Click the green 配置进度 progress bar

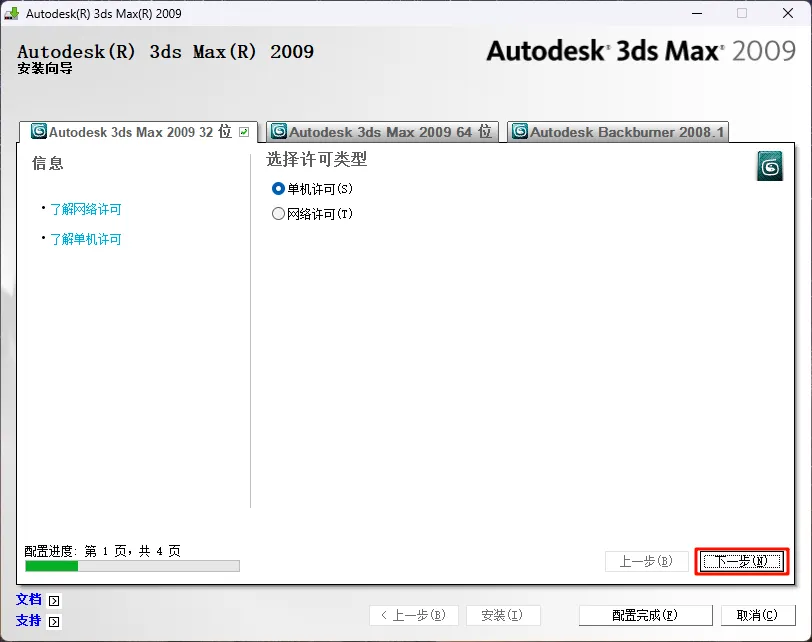pos(132,566)
